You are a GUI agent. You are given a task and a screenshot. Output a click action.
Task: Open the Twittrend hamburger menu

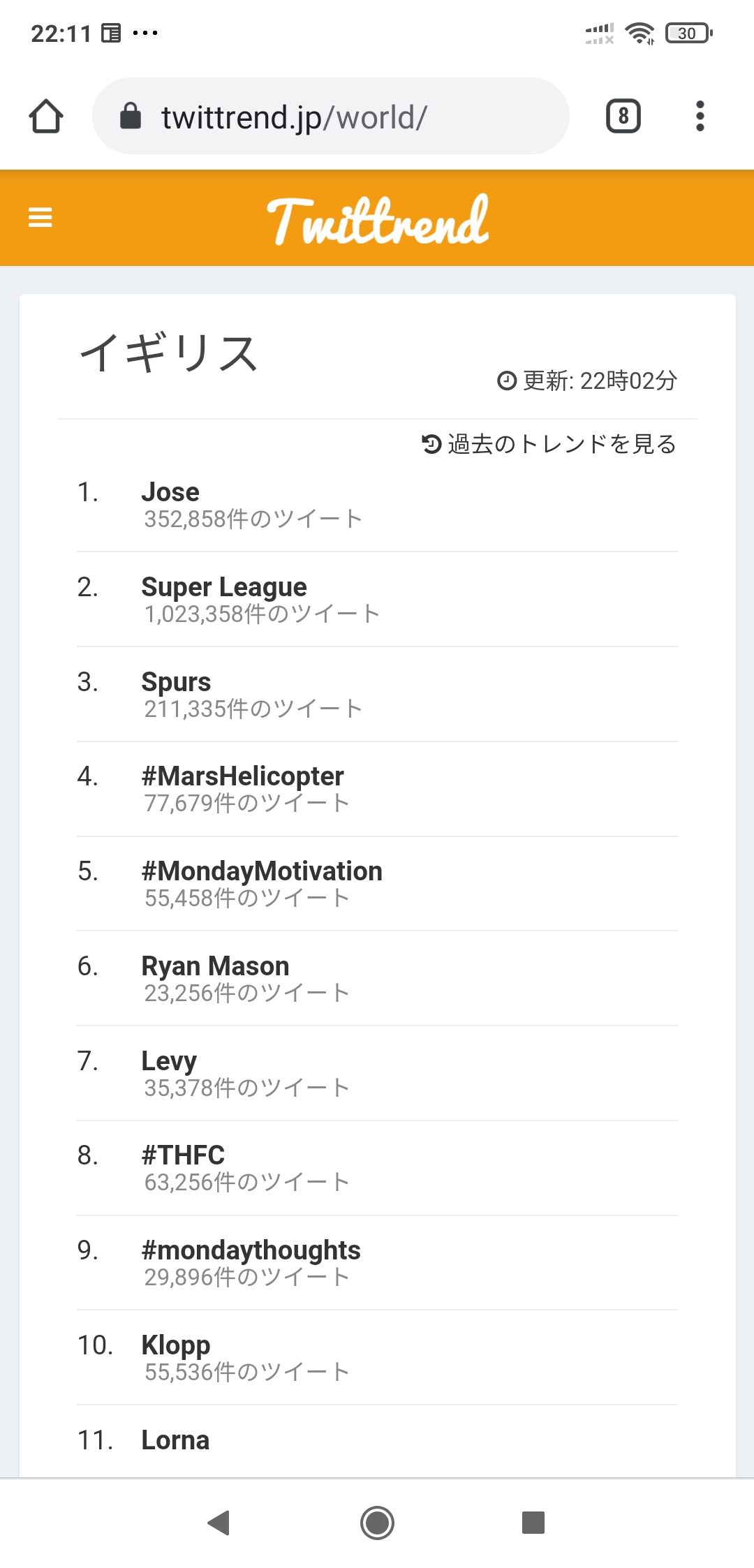(x=40, y=217)
